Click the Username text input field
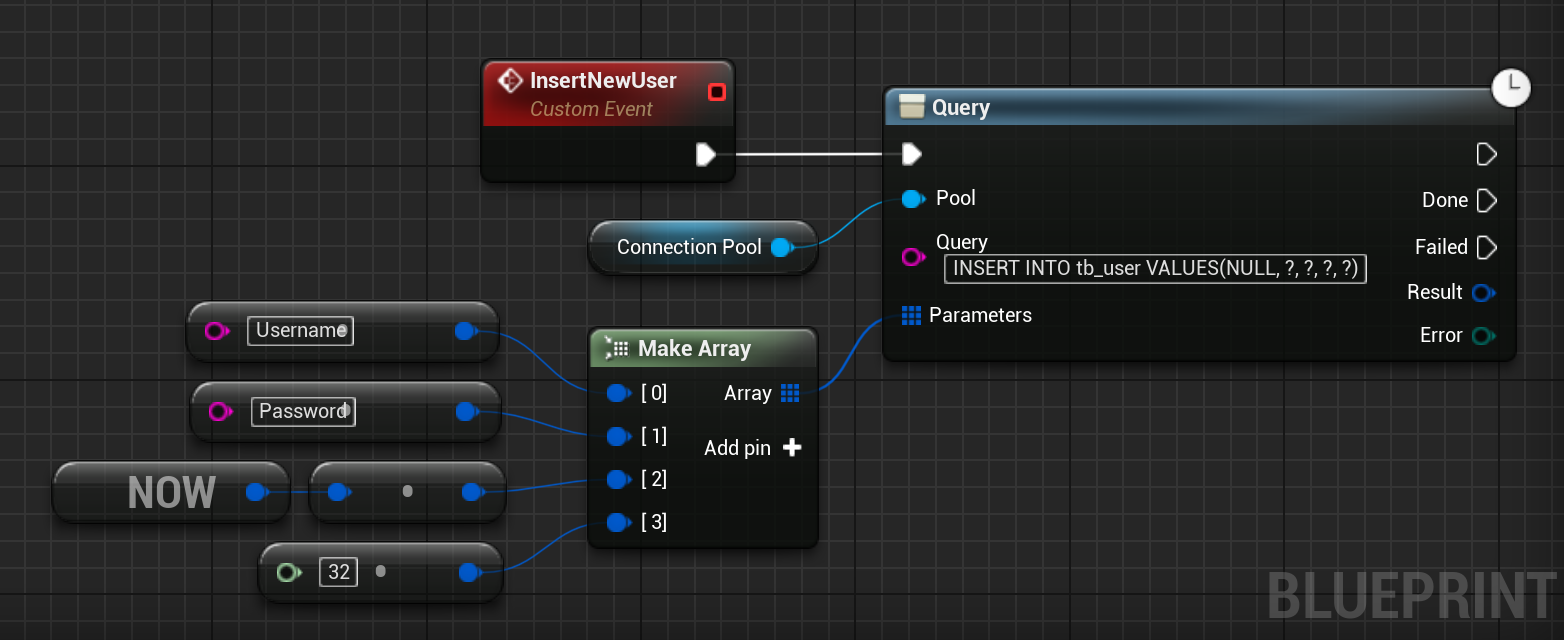Image resolution: width=1564 pixels, height=640 pixels. click(300, 330)
